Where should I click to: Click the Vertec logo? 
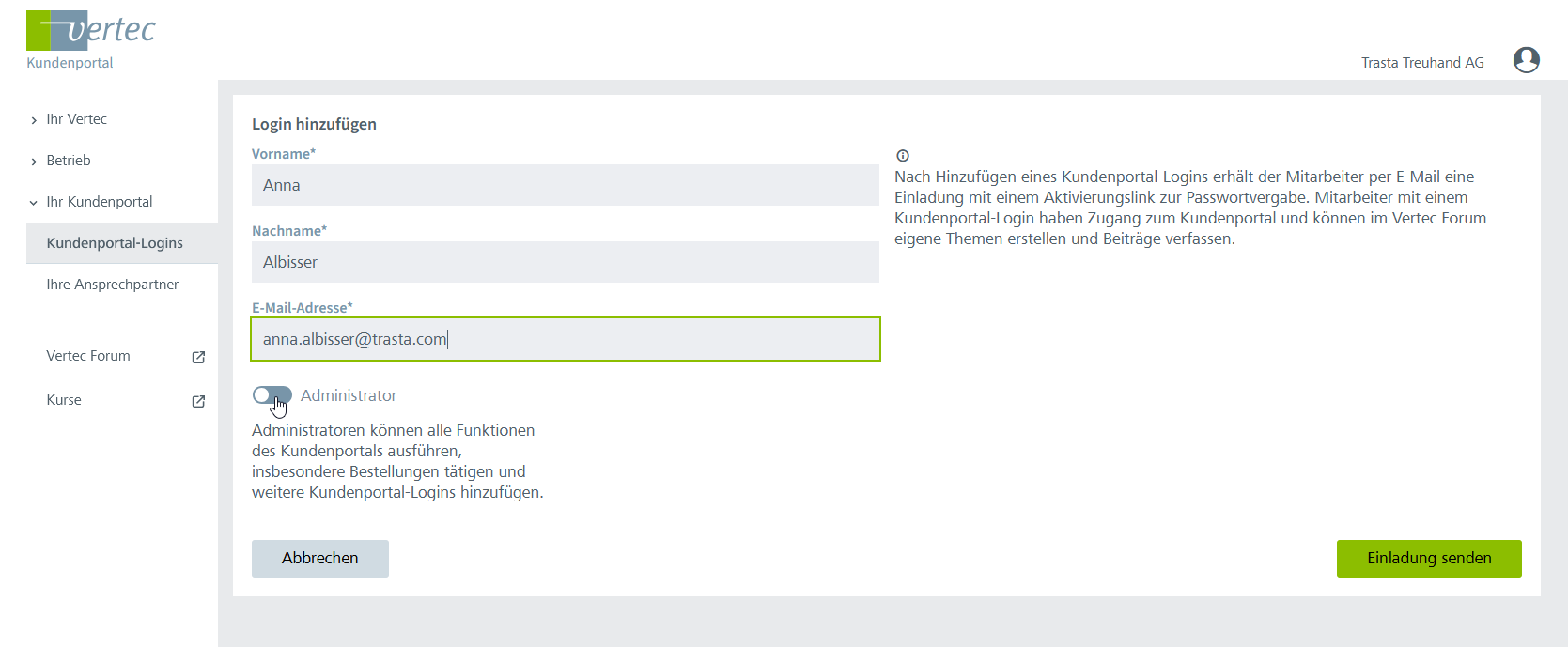(90, 30)
